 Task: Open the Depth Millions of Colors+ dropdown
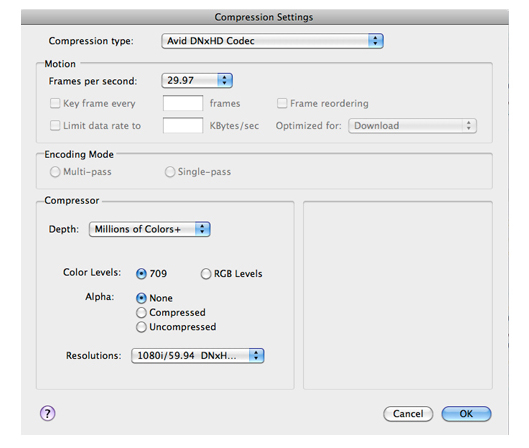(x=150, y=229)
